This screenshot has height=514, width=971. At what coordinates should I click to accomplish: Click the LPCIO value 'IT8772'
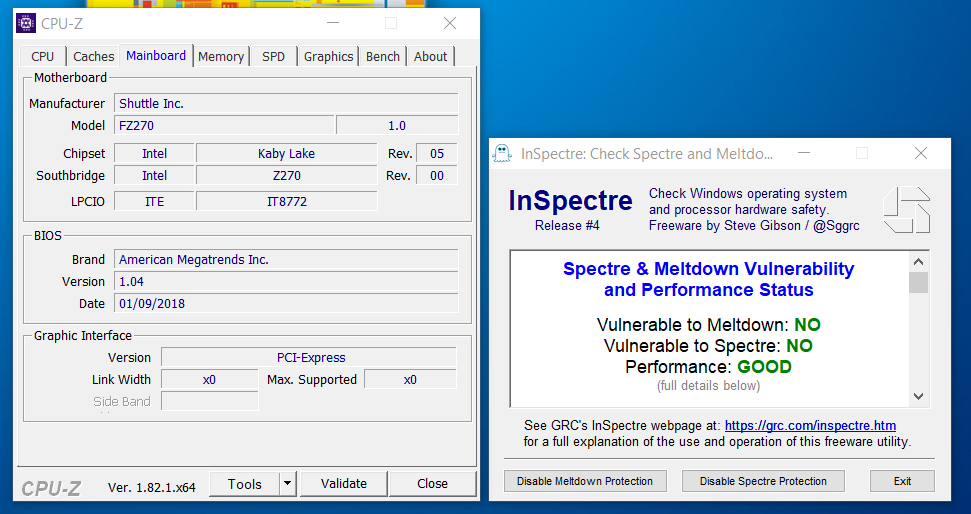(286, 201)
